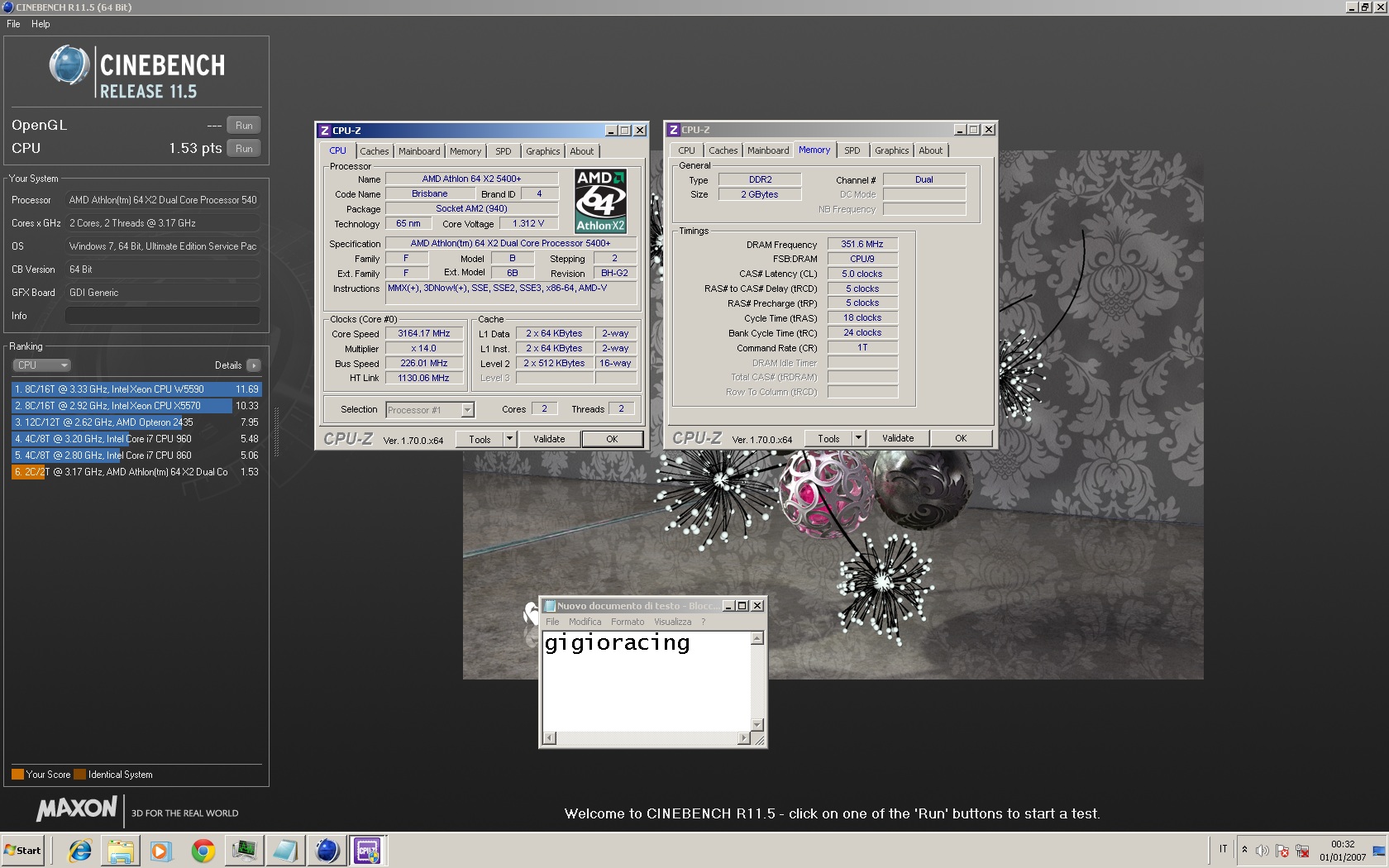Launch Windows Media Player from taskbar
1389x868 pixels.
[161, 851]
